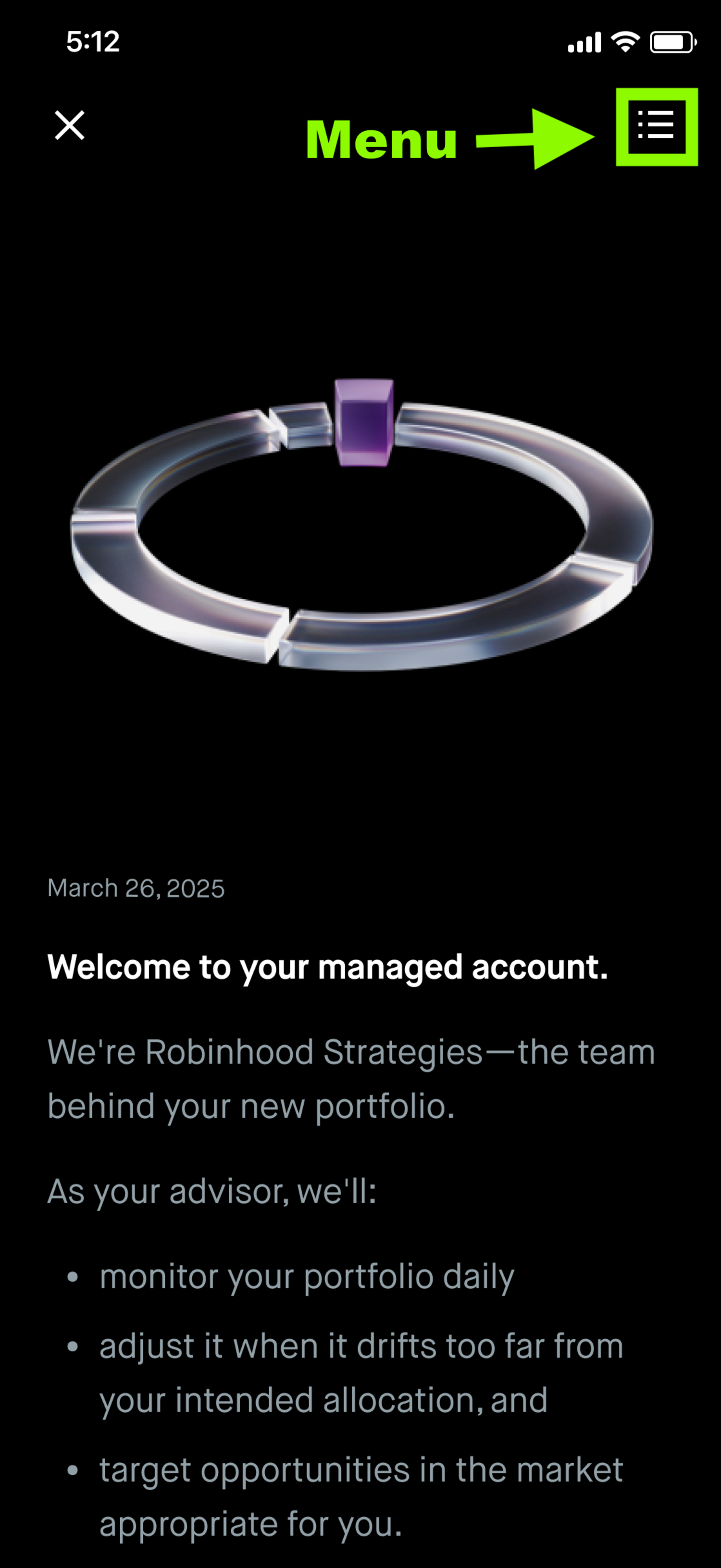Click the green "Menu" annotation label

coord(381,140)
